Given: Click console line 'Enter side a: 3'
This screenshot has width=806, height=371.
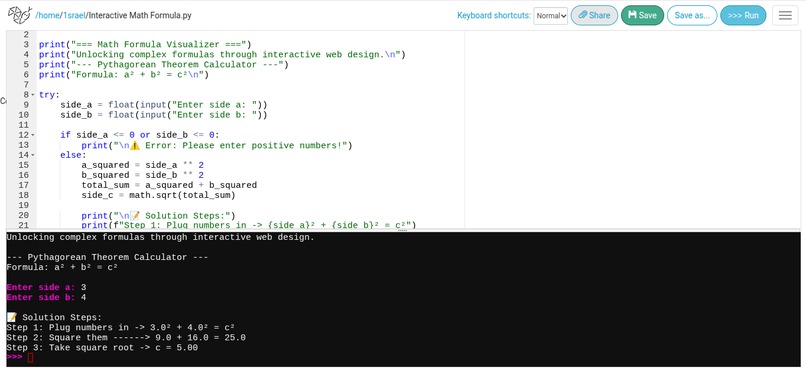Looking at the screenshot, I should pyautogui.click(x=46, y=287).
